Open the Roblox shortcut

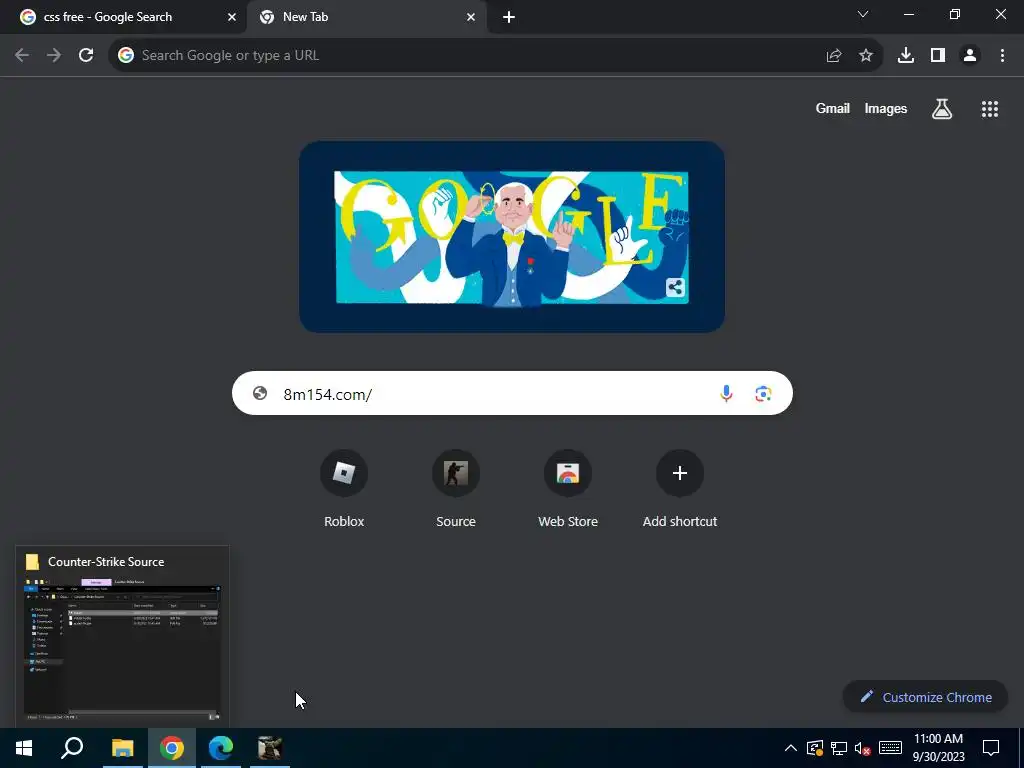[344, 488]
